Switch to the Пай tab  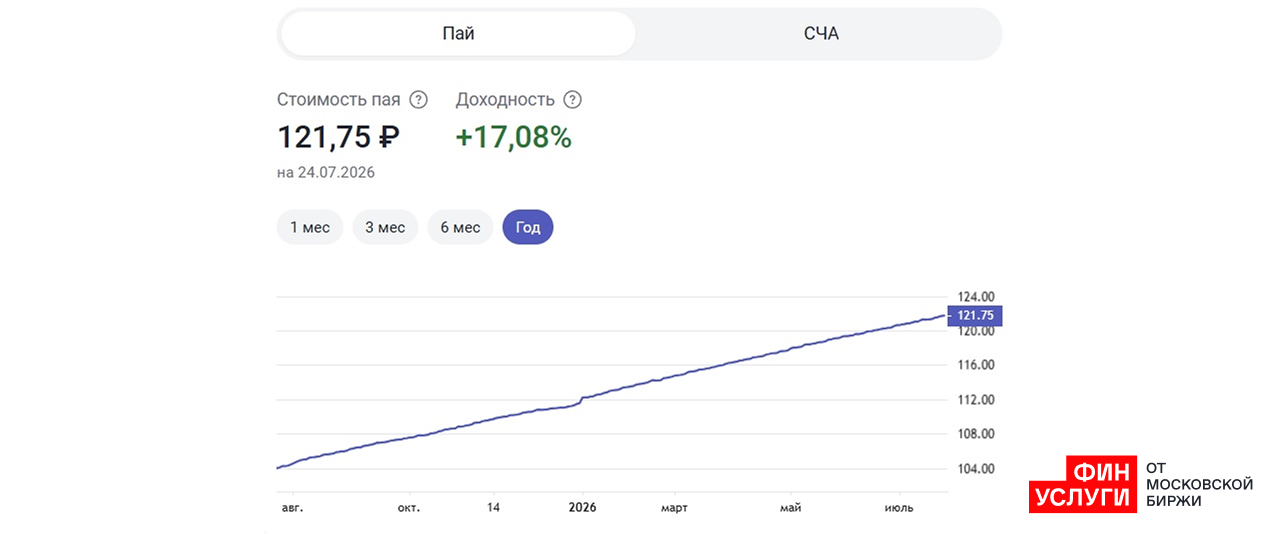click(x=458, y=34)
